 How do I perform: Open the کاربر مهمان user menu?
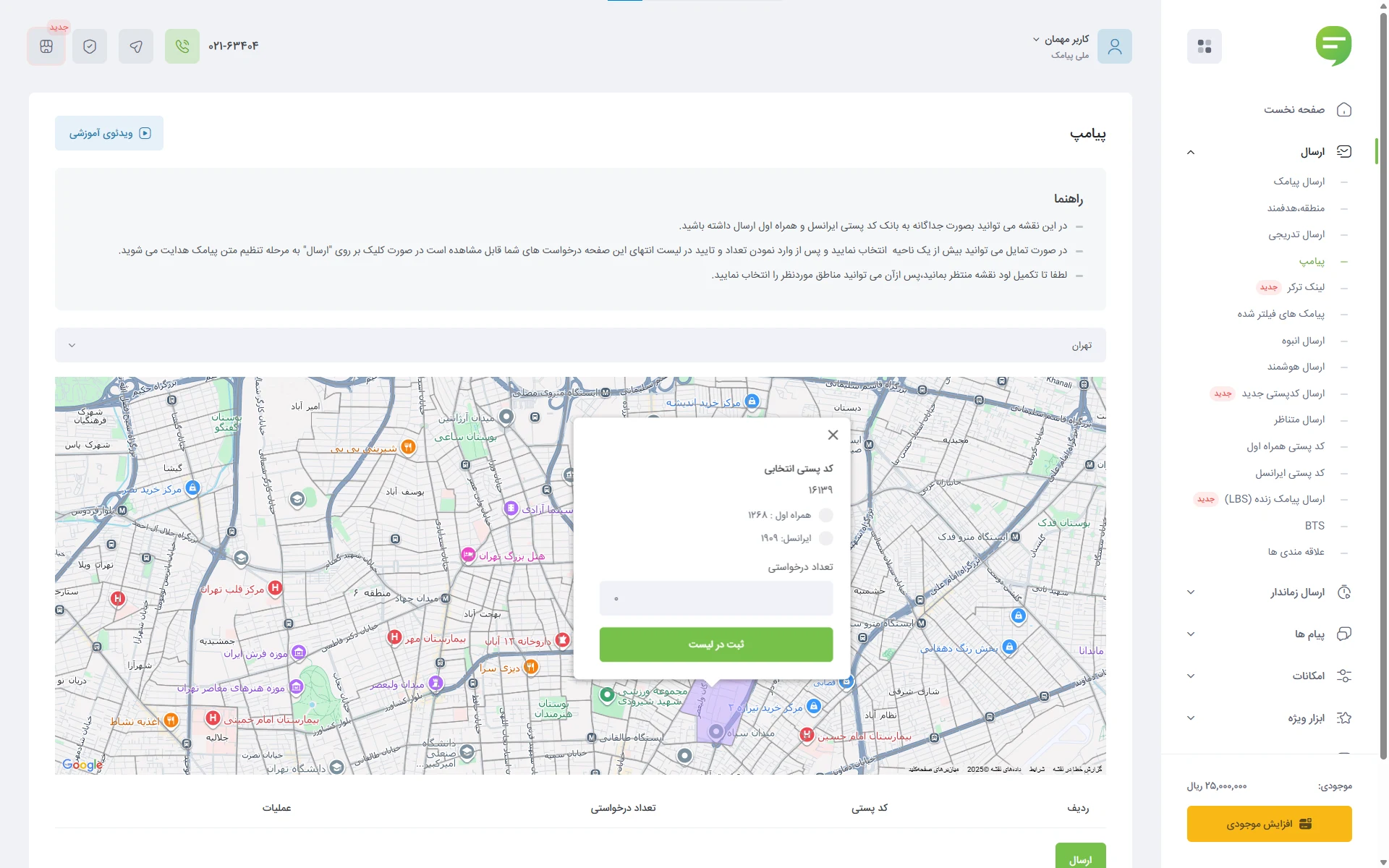point(1082,46)
